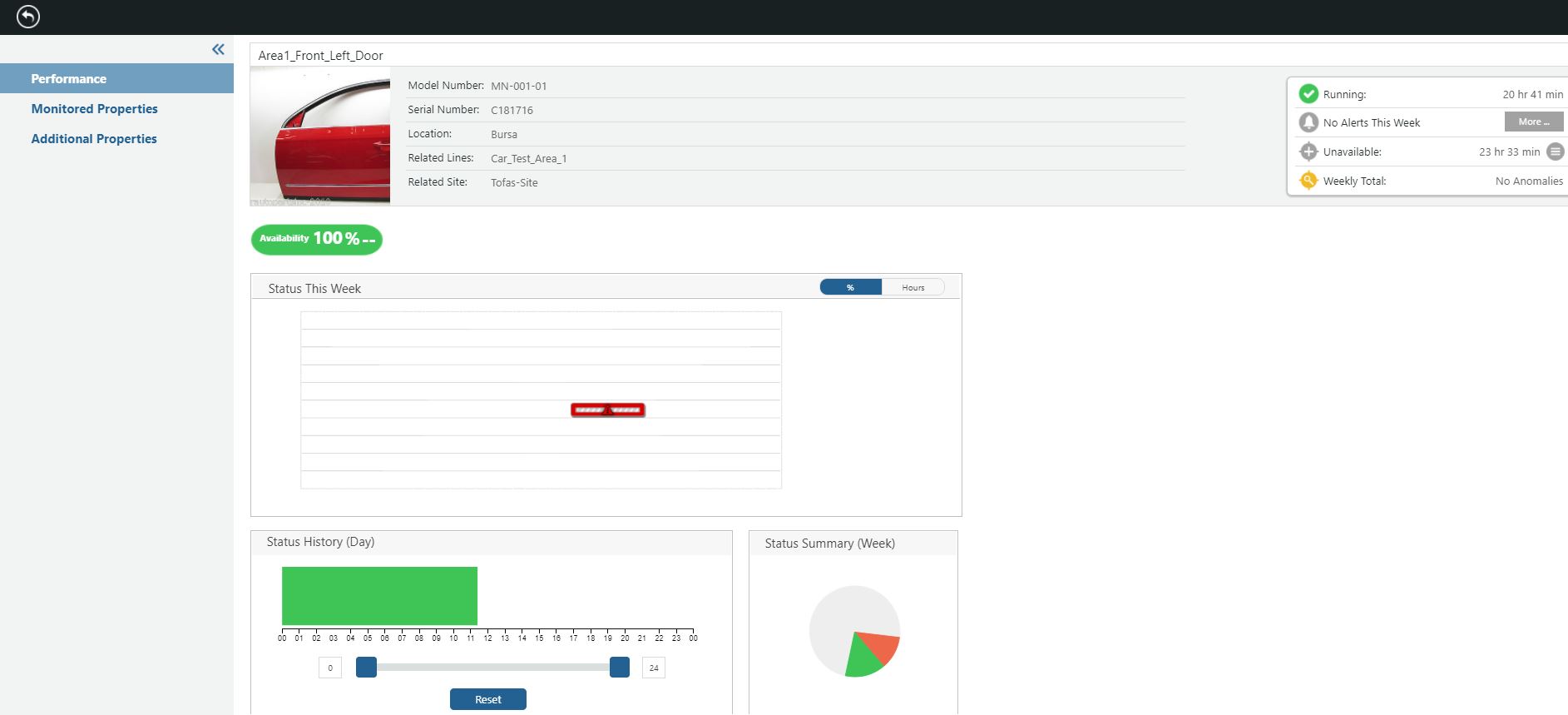The height and width of the screenshot is (715, 1568).
Task: Click the Status History (Day) header
Action: [320, 542]
